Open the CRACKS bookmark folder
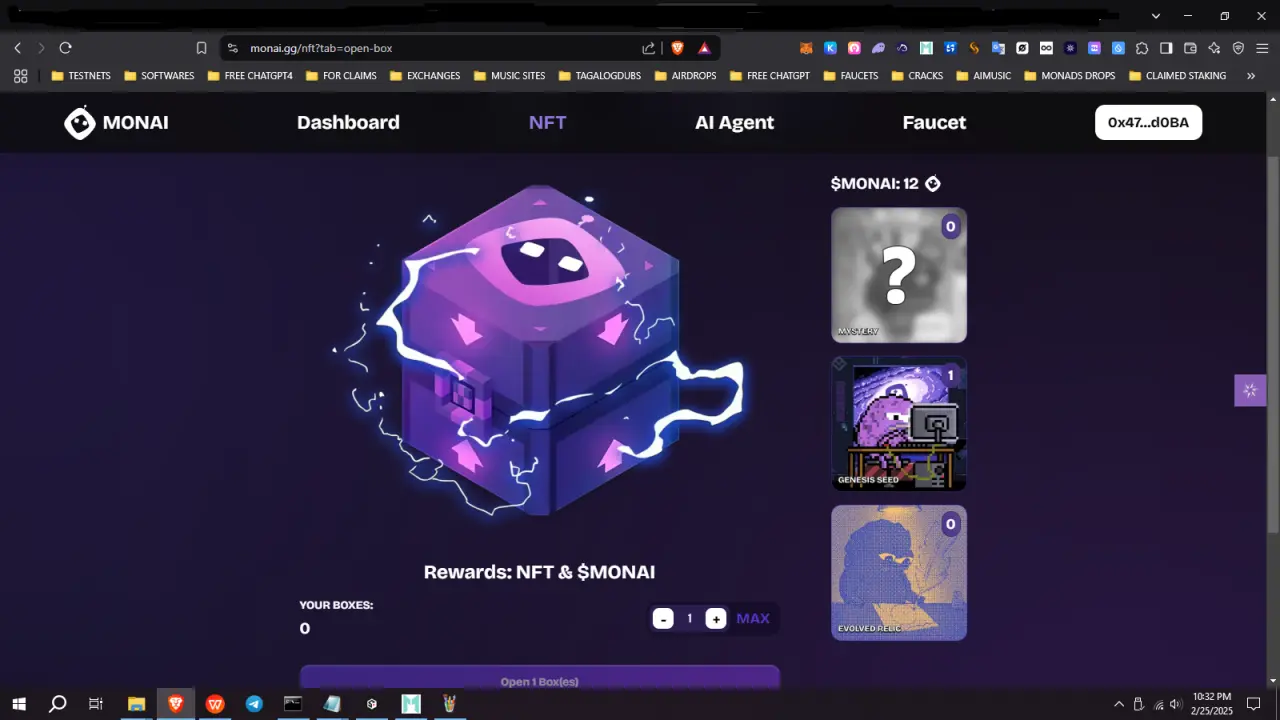Screen dimensions: 1280x720 917,76
